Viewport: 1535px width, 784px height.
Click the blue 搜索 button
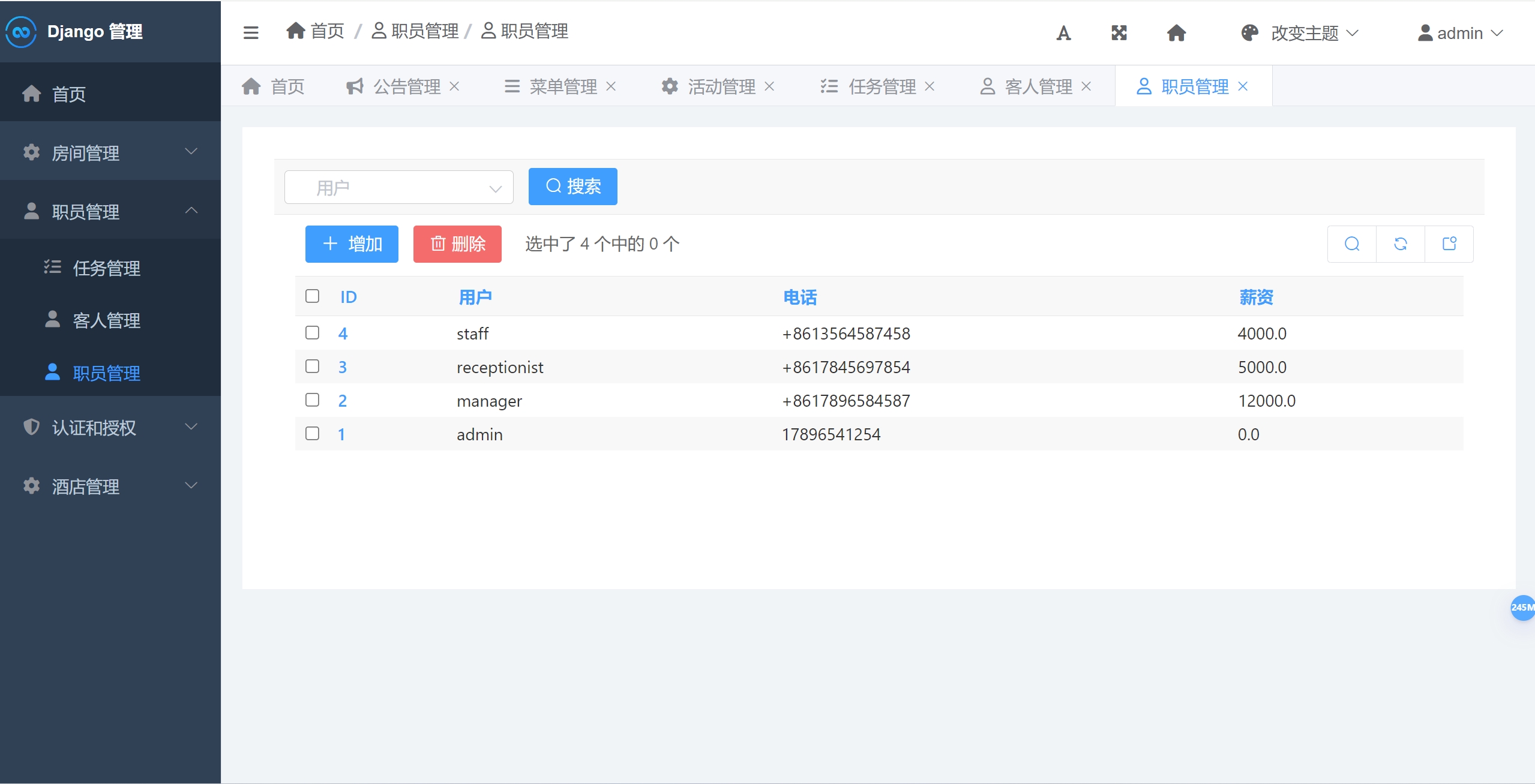coord(573,187)
